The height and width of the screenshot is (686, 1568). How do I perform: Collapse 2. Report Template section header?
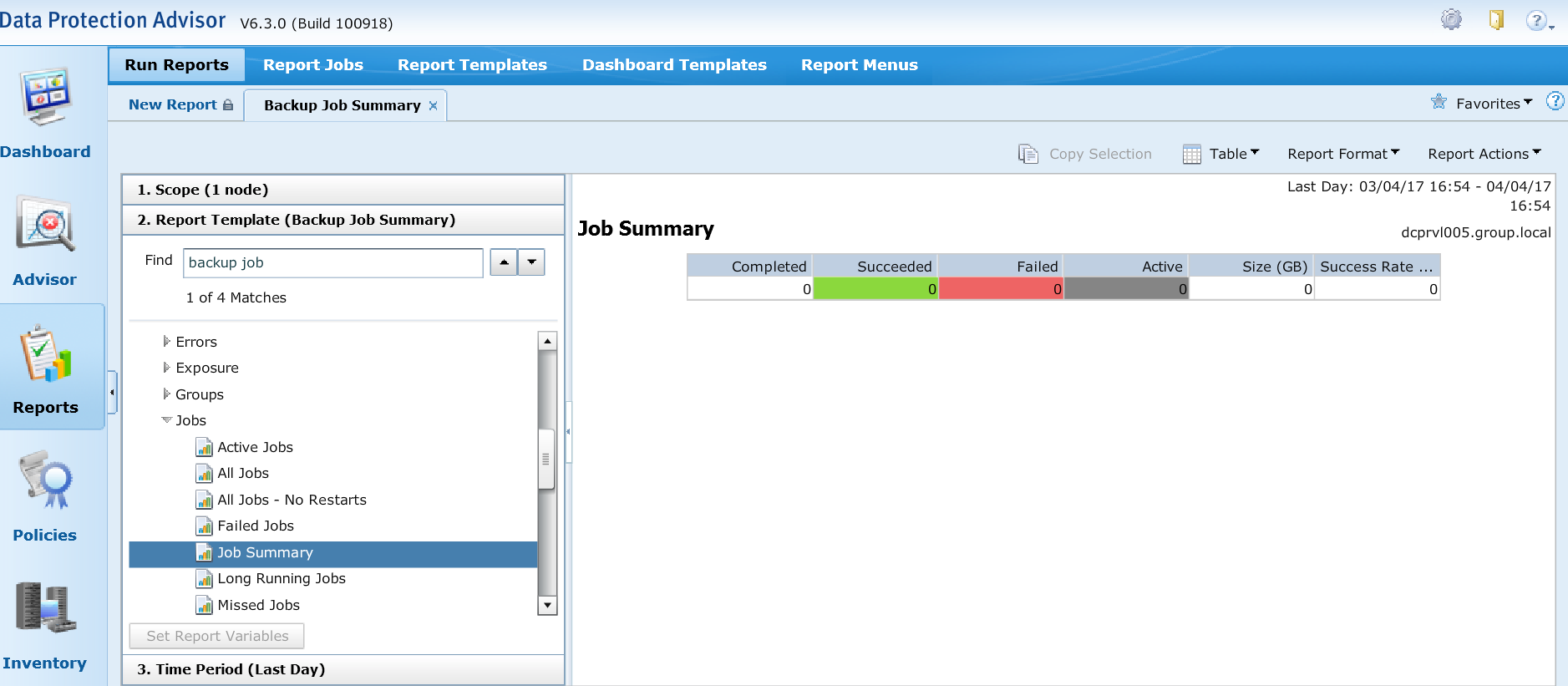343,220
